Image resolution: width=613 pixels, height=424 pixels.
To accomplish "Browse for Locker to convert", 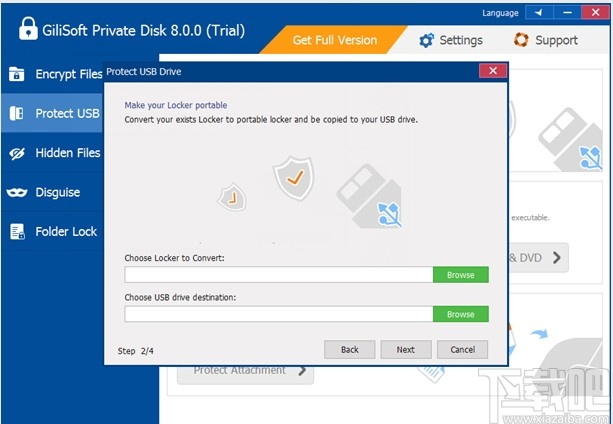I will (461, 275).
